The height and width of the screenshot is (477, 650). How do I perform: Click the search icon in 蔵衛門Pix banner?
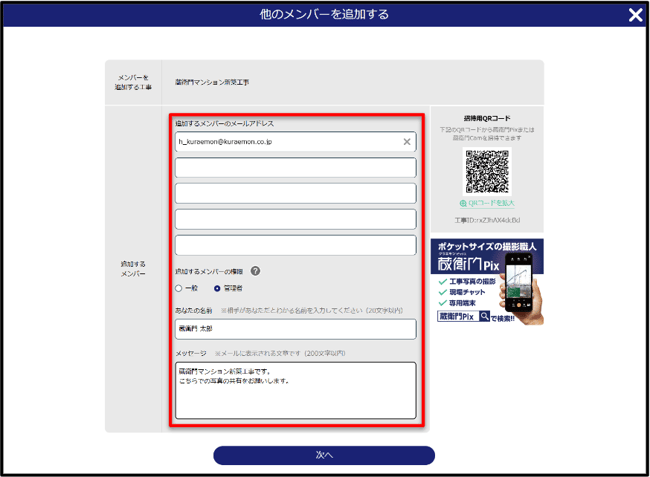tap(484, 316)
